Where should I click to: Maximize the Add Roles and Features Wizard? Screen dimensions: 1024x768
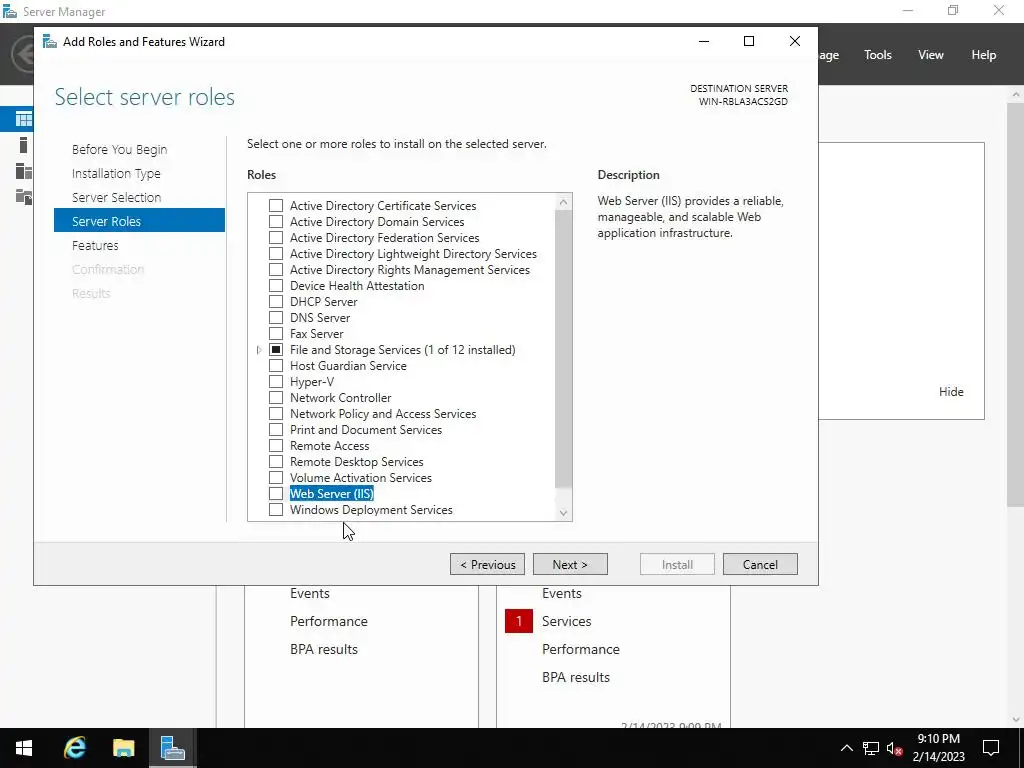749,41
